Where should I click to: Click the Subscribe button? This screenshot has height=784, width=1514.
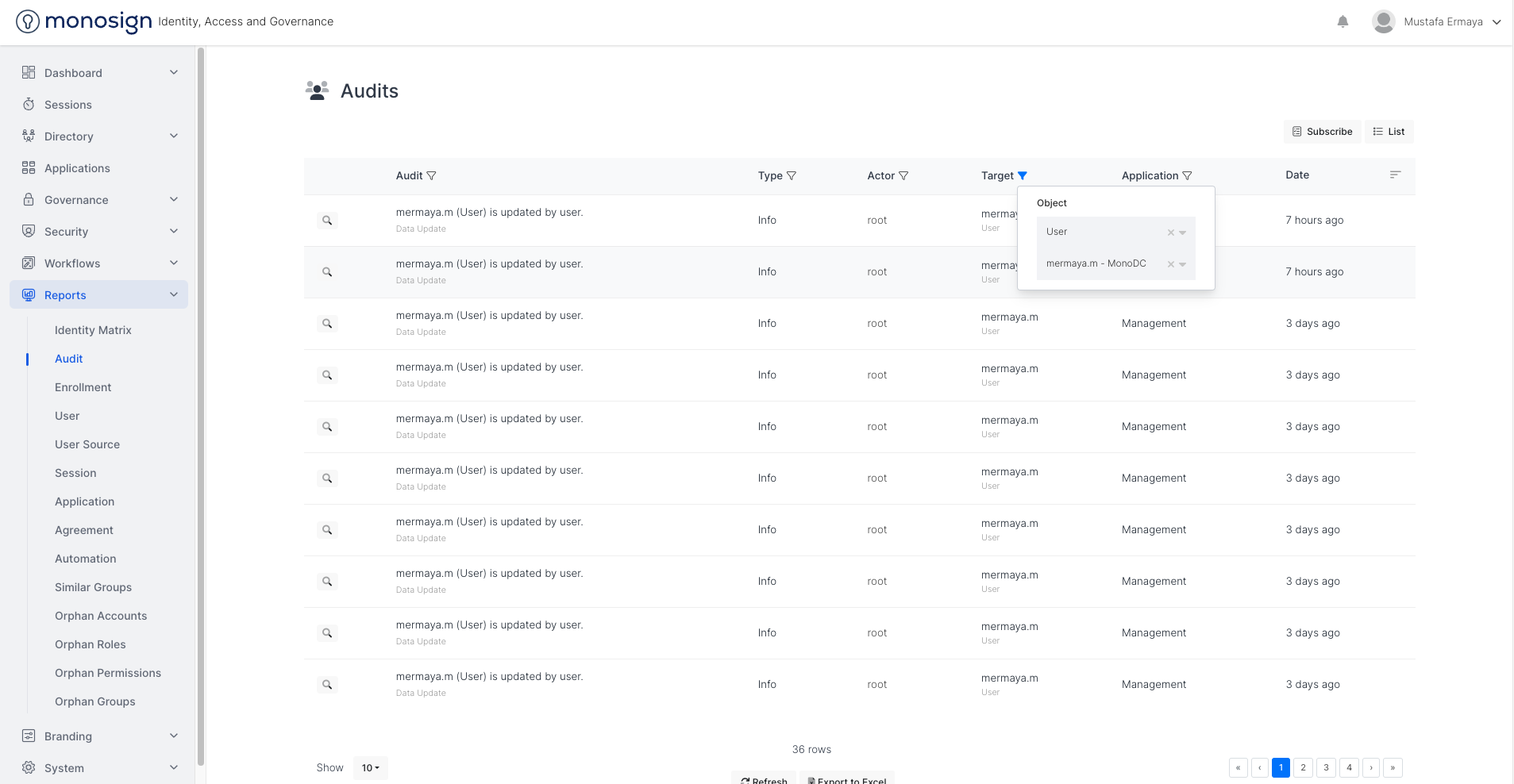tap(1322, 132)
